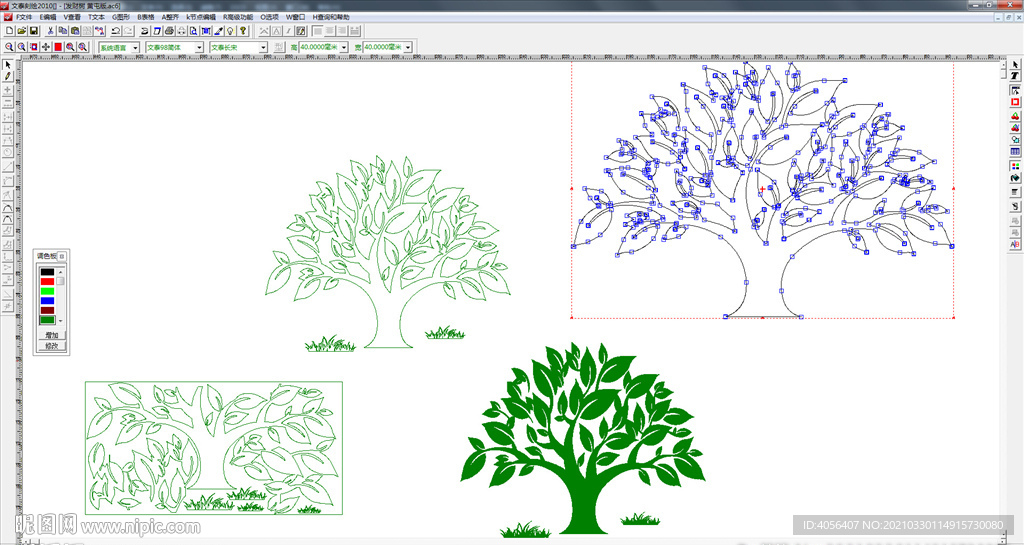Open the 系统语言 language dropdown
Image resolution: width=1024 pixels, height=545 pixels.
tap(135, 47)
